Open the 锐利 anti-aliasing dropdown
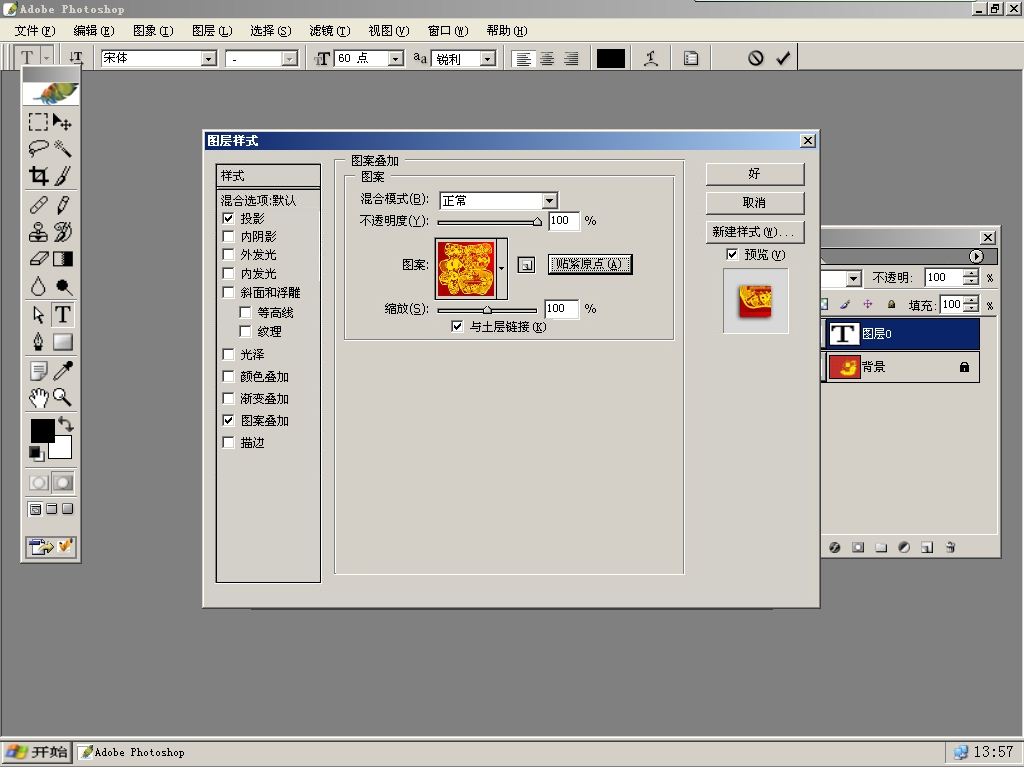 487,59
